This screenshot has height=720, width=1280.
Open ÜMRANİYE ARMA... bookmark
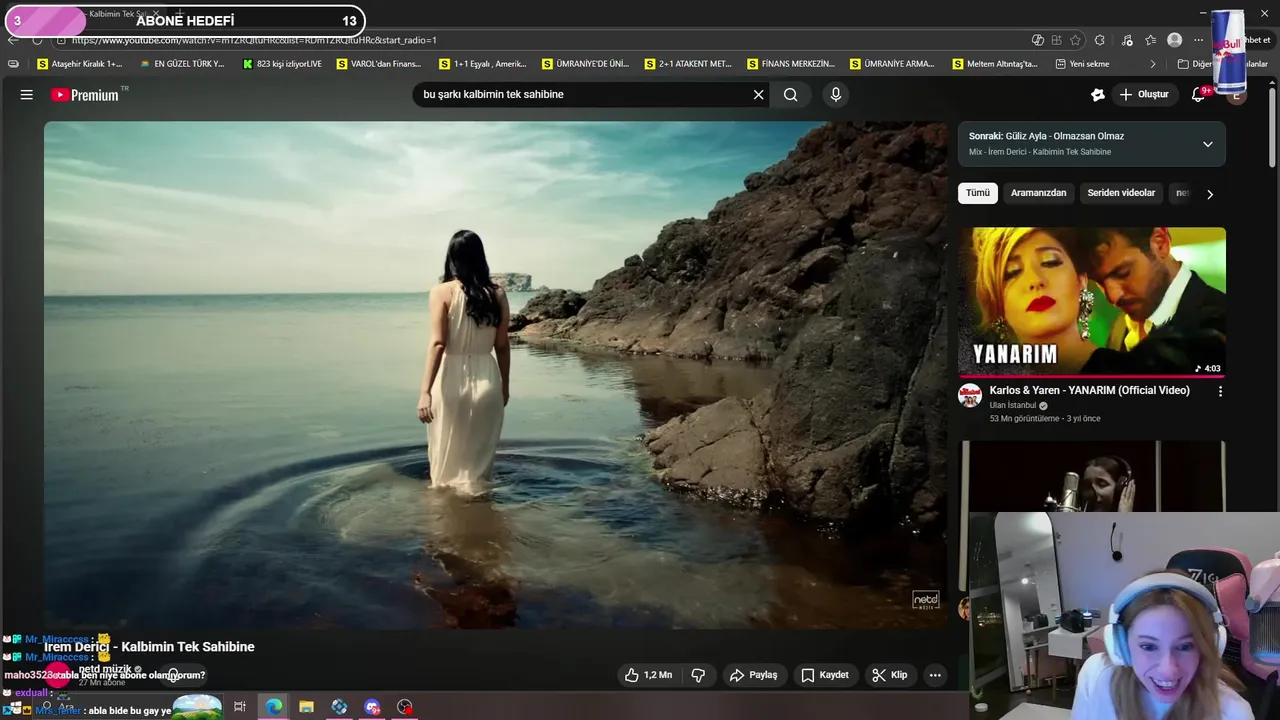click(893, 64)
